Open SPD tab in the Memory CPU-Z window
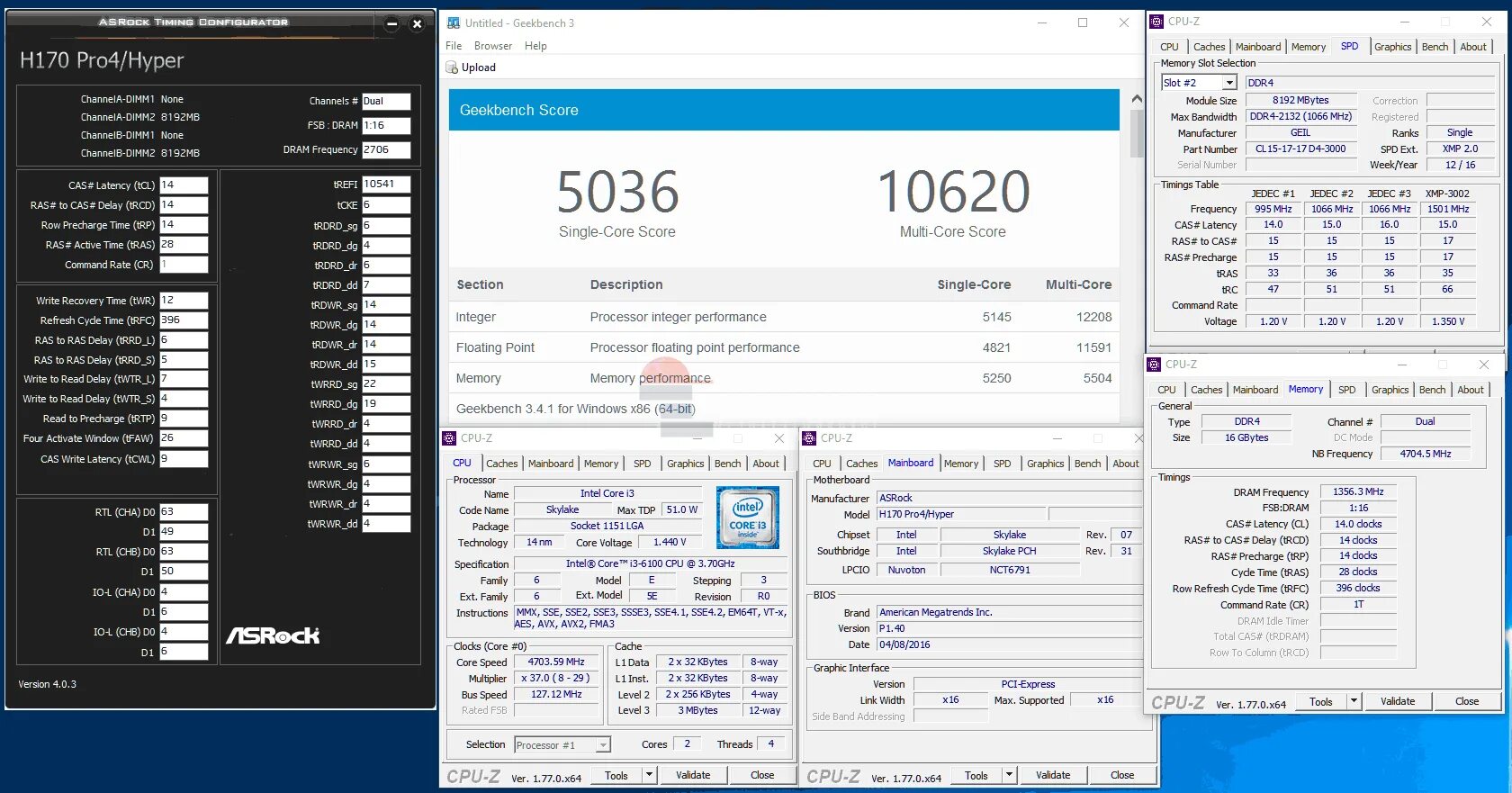The image size is (1512, 793). pyautogui.click(x=1346, y=390)
